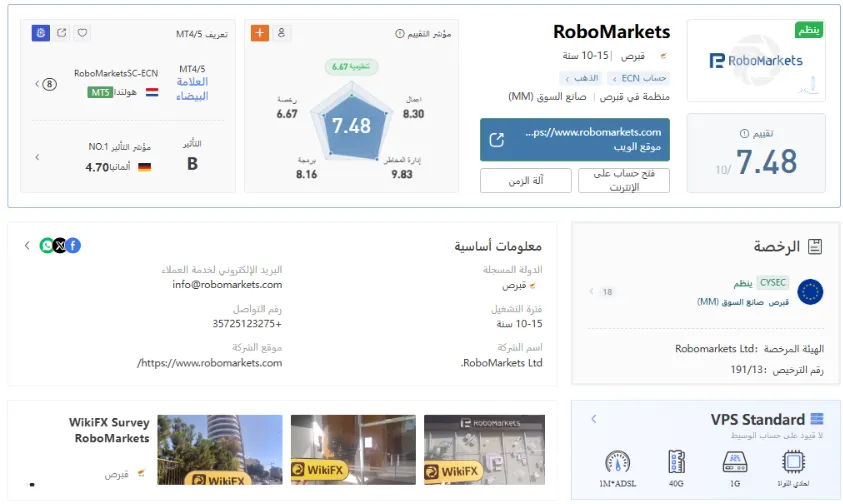Click the RoboMarketsSC-ECN server name
This screenshot has height=504, width=843.
pos(116,74)
